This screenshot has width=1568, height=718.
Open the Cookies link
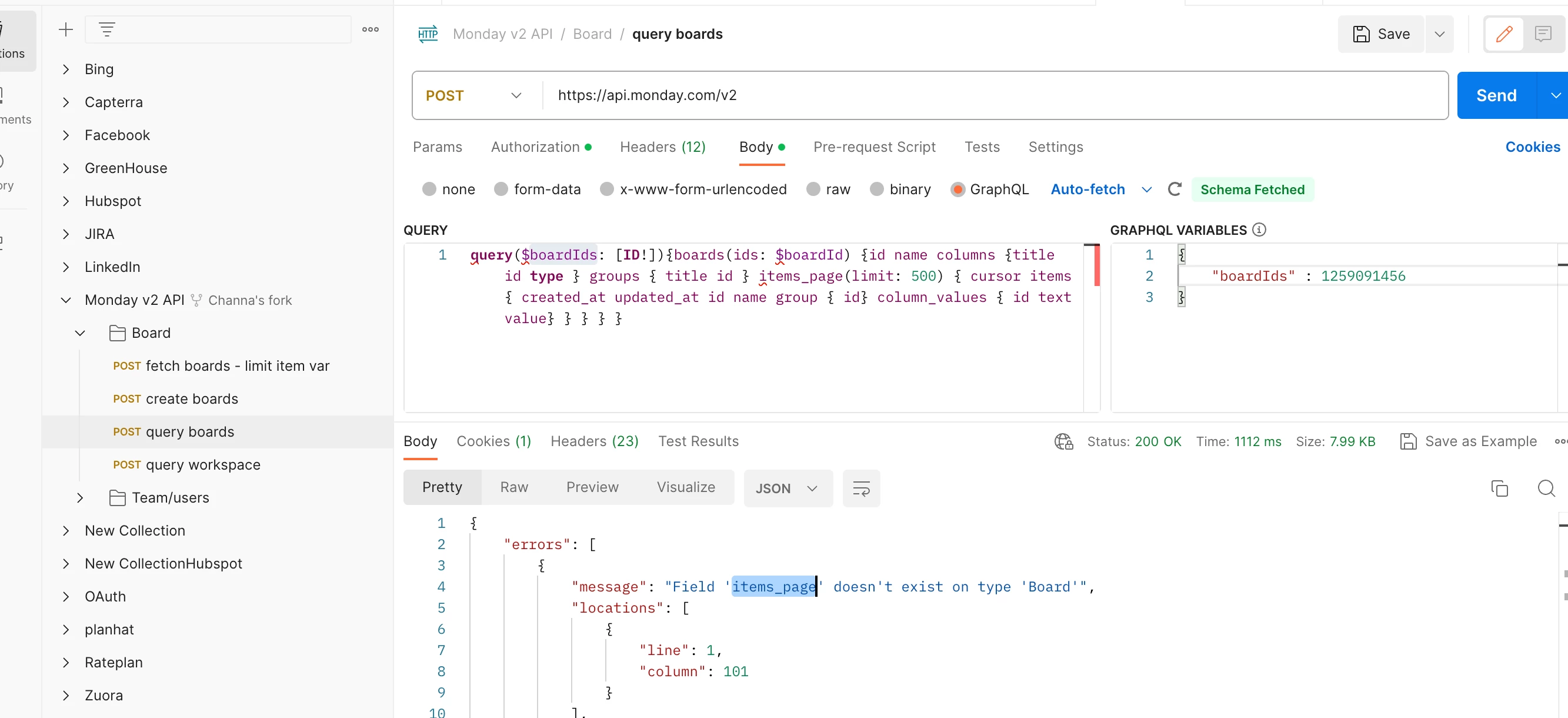(1532, 147)
